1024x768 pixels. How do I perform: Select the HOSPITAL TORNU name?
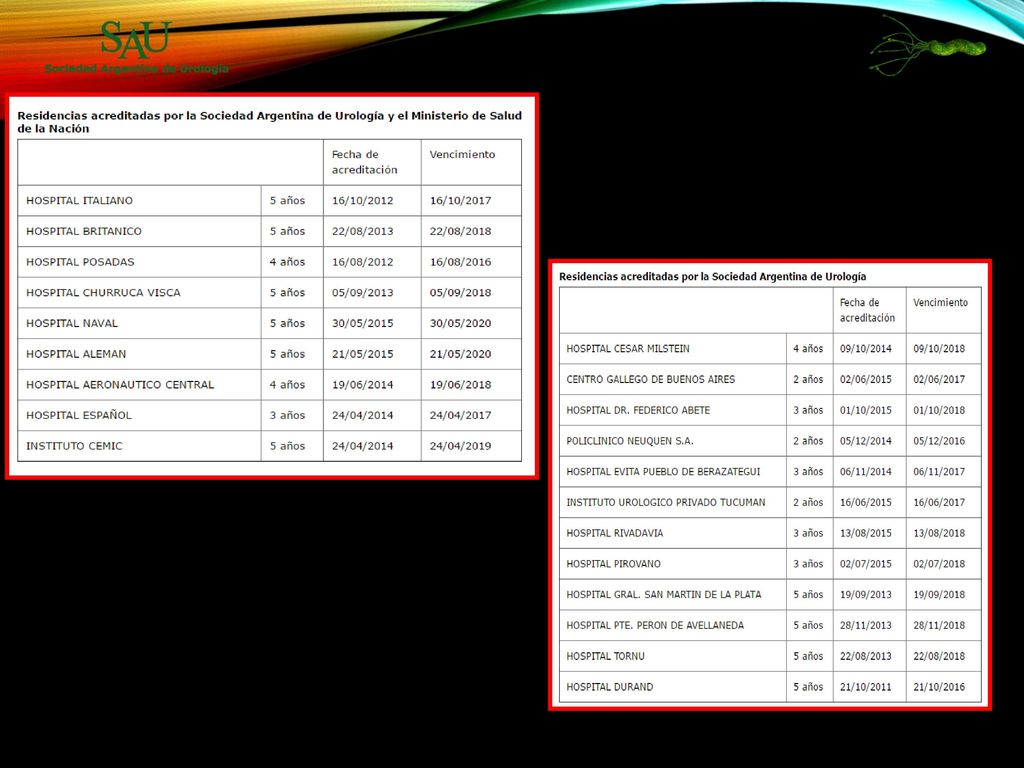(605, 656)
